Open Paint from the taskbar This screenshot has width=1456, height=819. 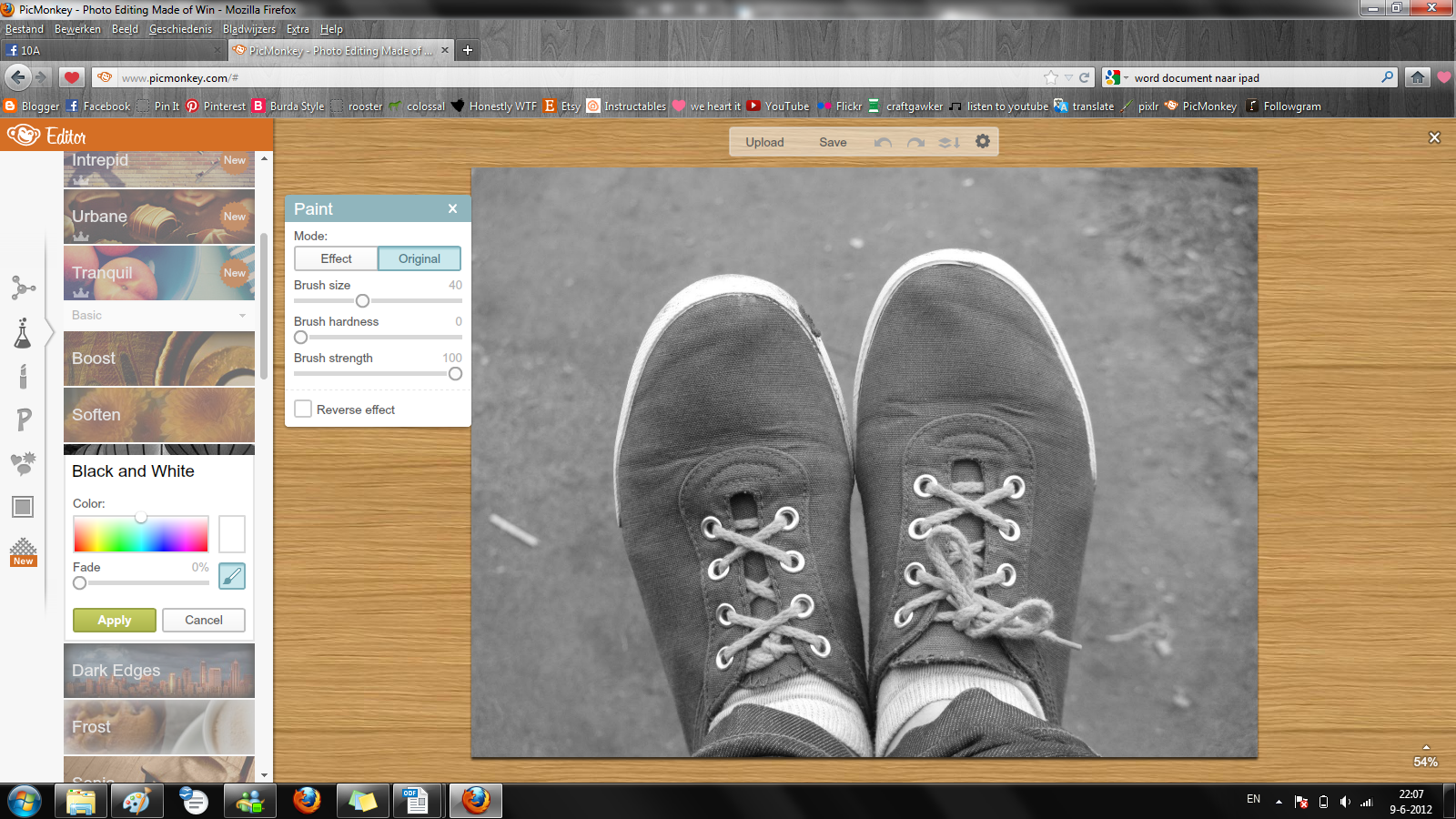(x=136, y=802)
